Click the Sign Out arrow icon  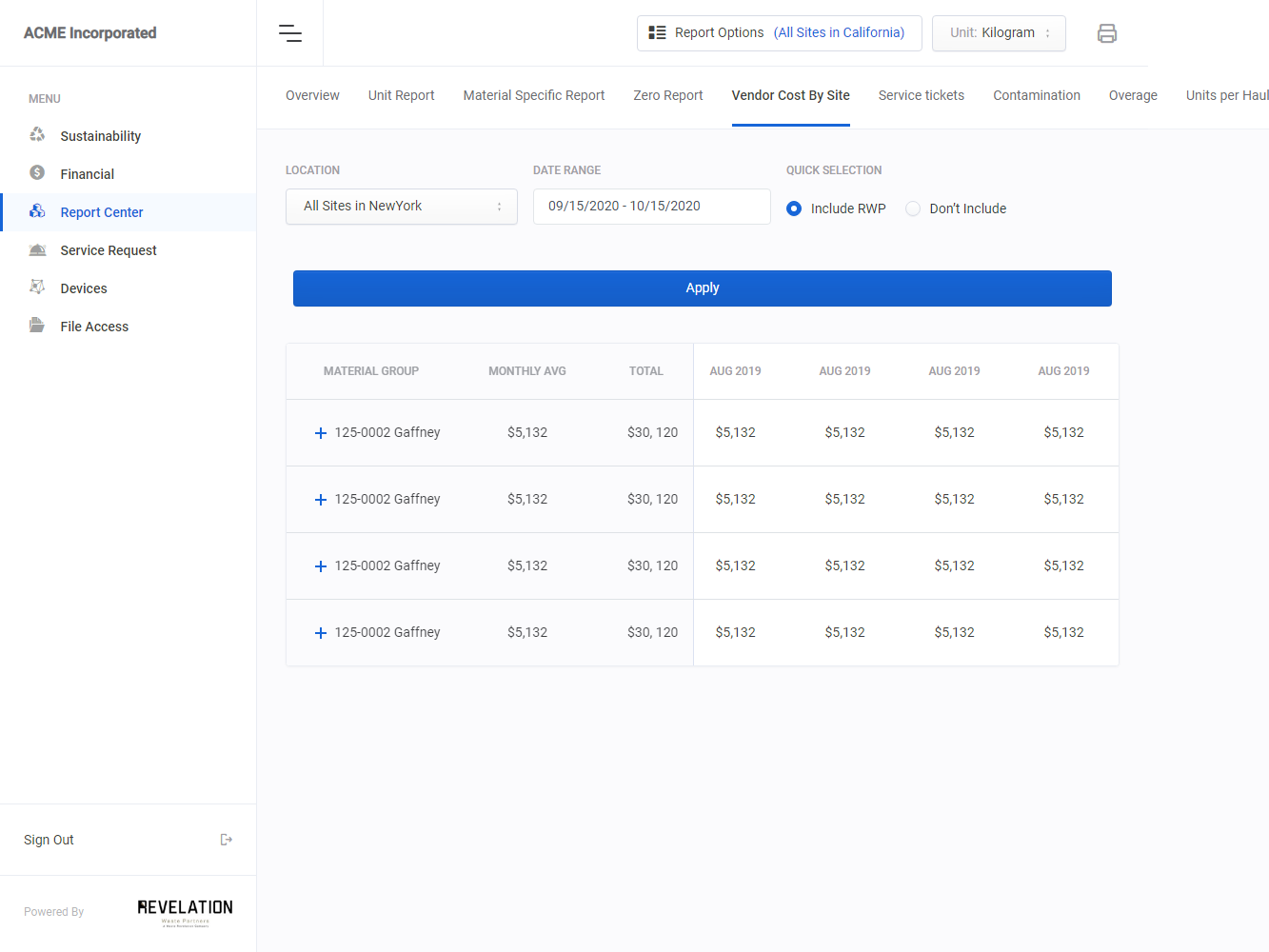pyautogui.click(x=227, y=840)
